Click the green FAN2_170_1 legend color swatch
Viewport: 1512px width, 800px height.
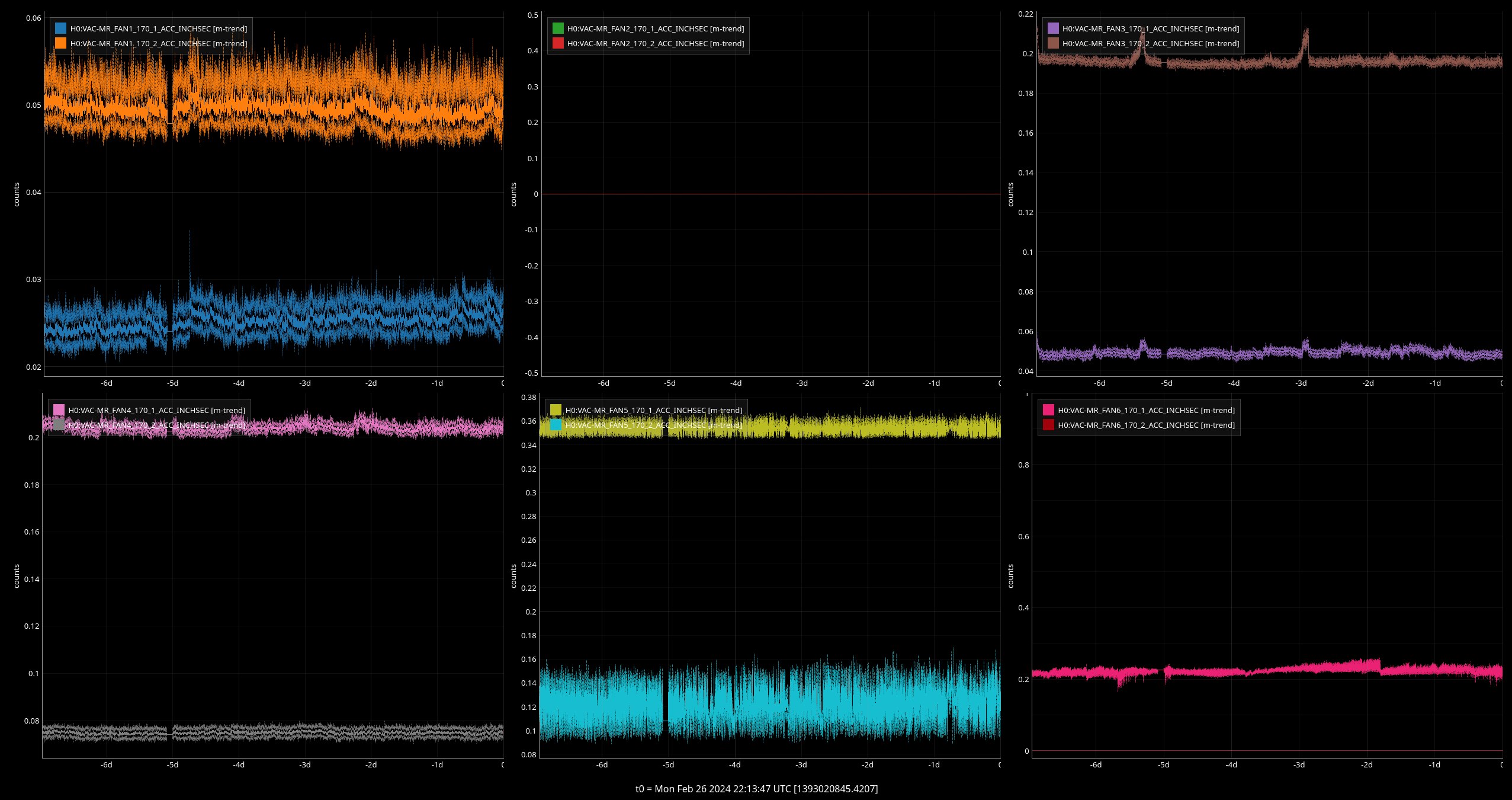(558, 28)
